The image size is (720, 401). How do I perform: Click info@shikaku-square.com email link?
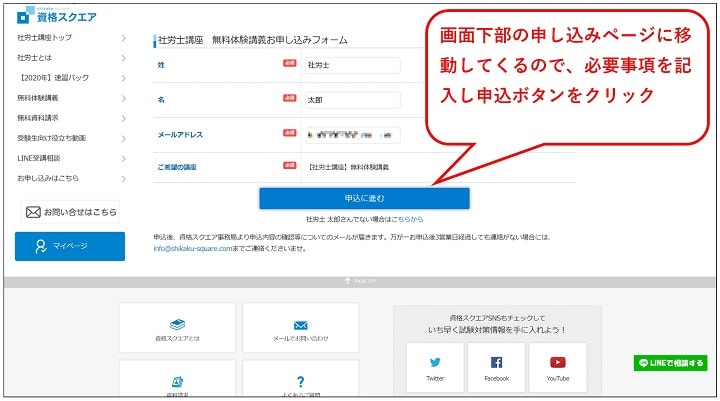193,249
